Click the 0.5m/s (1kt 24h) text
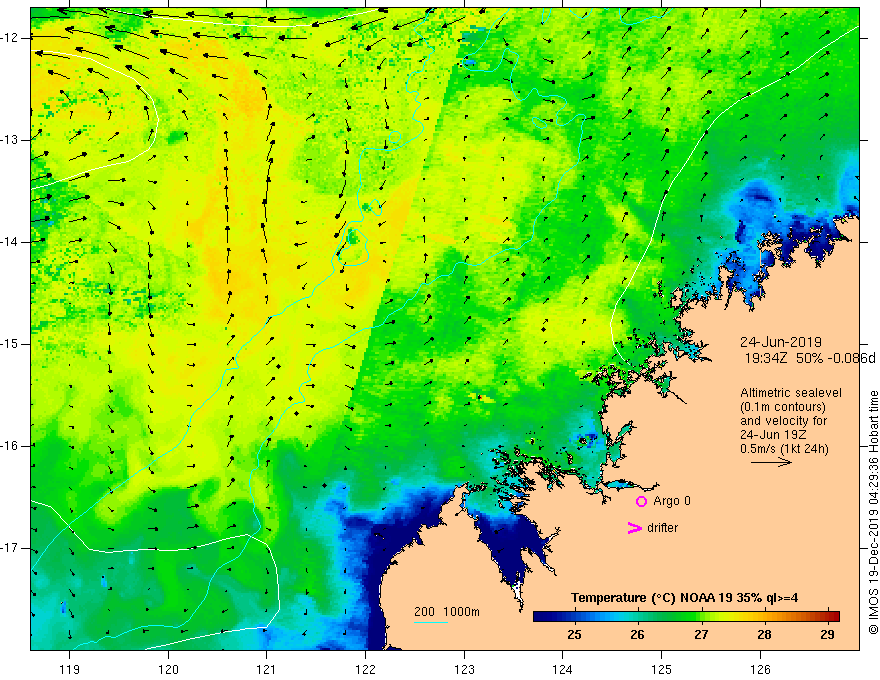Viewport: 880px width, 680px height. [784, 449]
